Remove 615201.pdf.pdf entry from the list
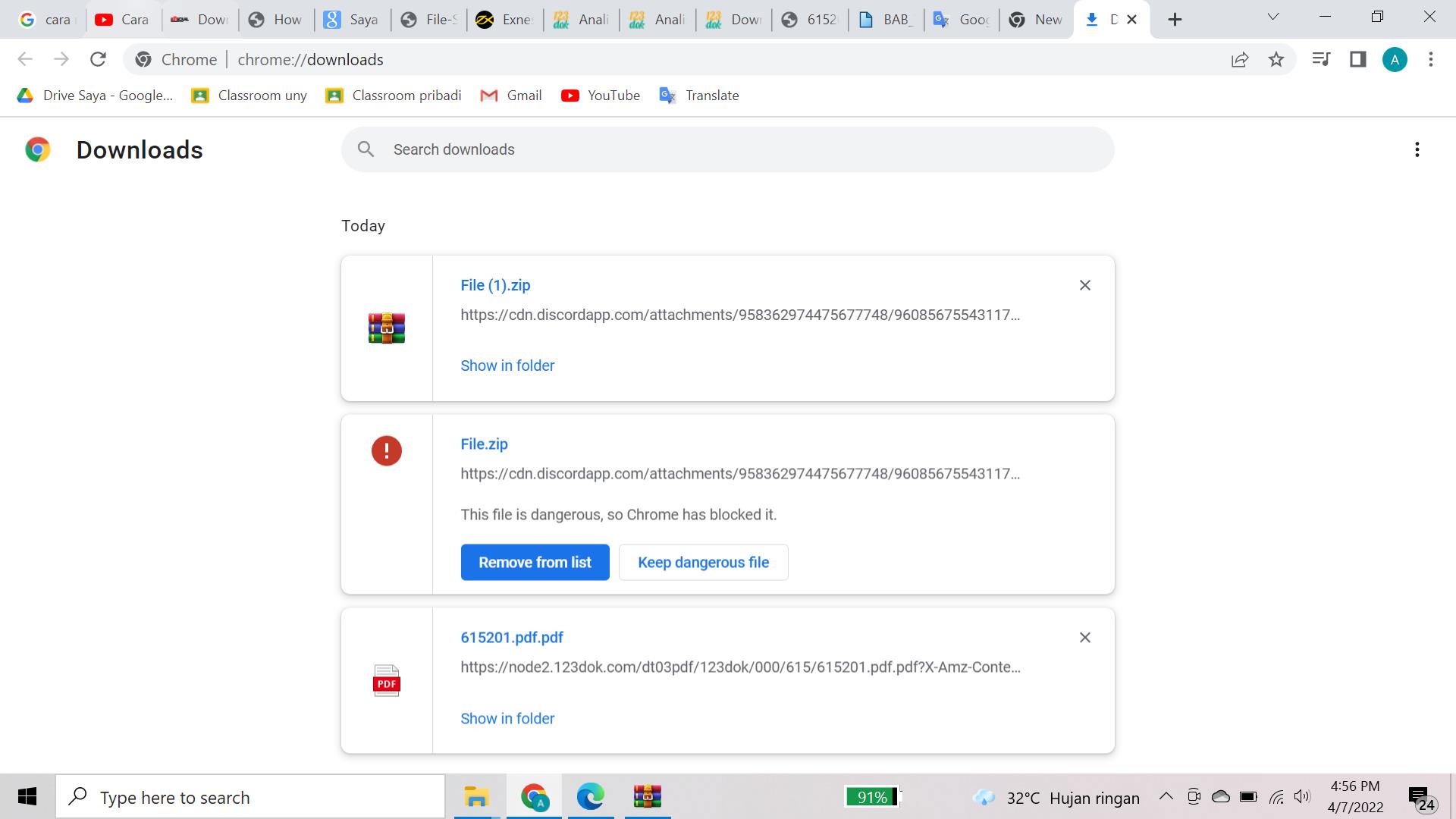The height and width of the screenshot is (819, 1456). pyautogui.click(x=1084, y=638)
